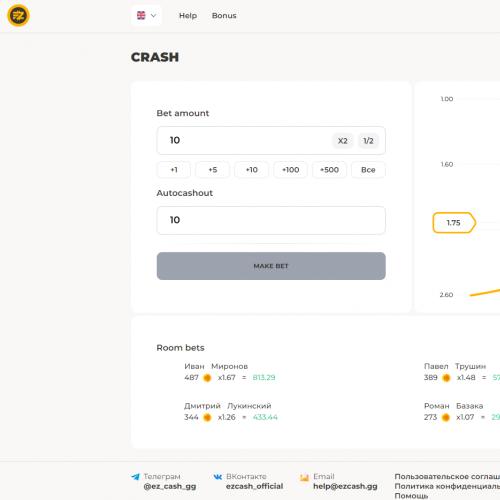Open the language flag dropdown
500x500 pixels.
tap(146, 15)
